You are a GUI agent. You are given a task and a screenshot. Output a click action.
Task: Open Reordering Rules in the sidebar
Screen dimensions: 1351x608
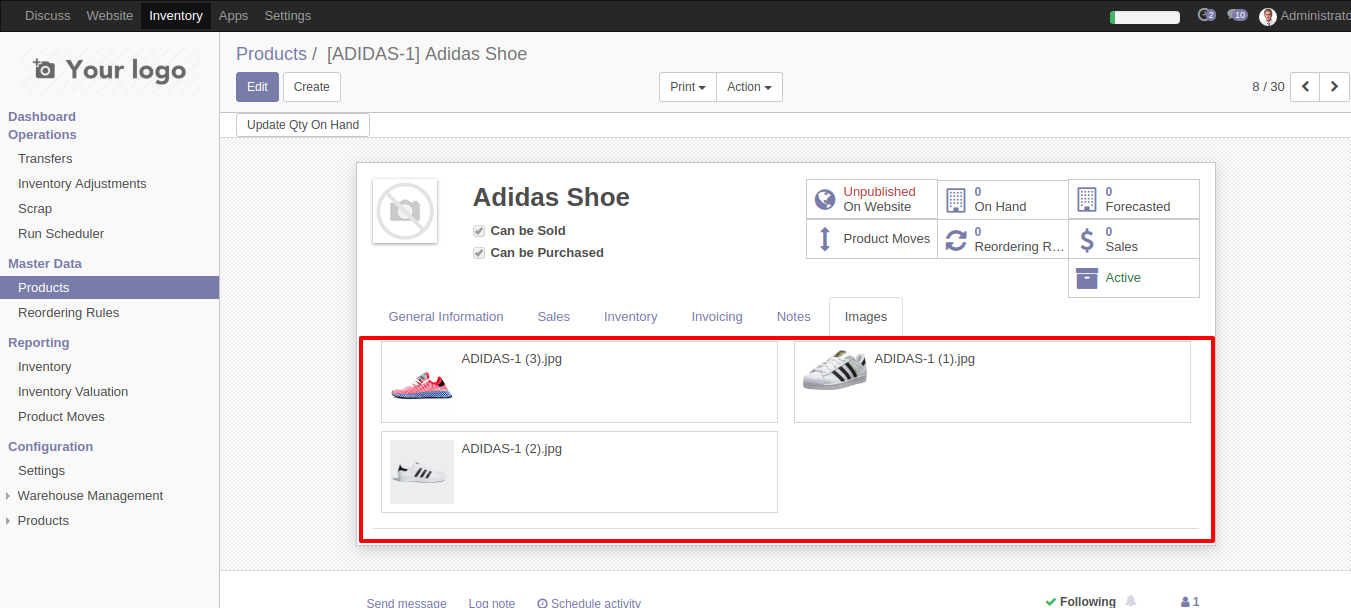click(x=68, y=313)
